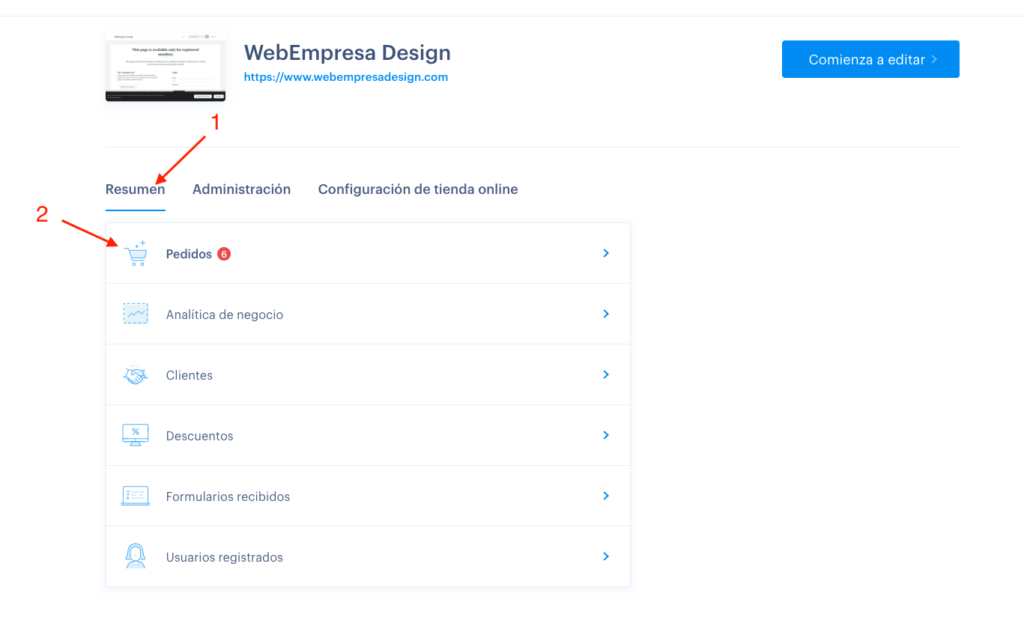Click the red badge showing 6 orders
The height and width of the screenshot is (638, 1024).
(224, 254)
